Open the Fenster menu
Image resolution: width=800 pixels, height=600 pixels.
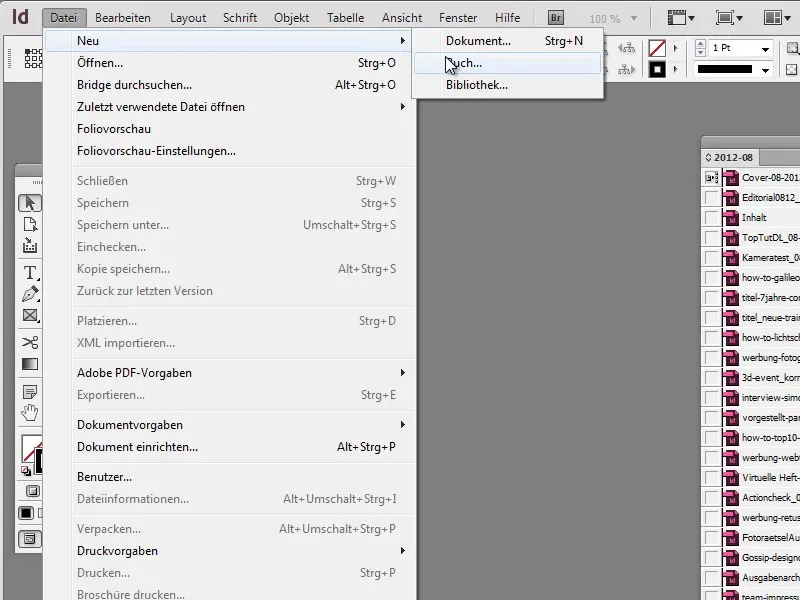pyautogui.click(x=458, y=17)
